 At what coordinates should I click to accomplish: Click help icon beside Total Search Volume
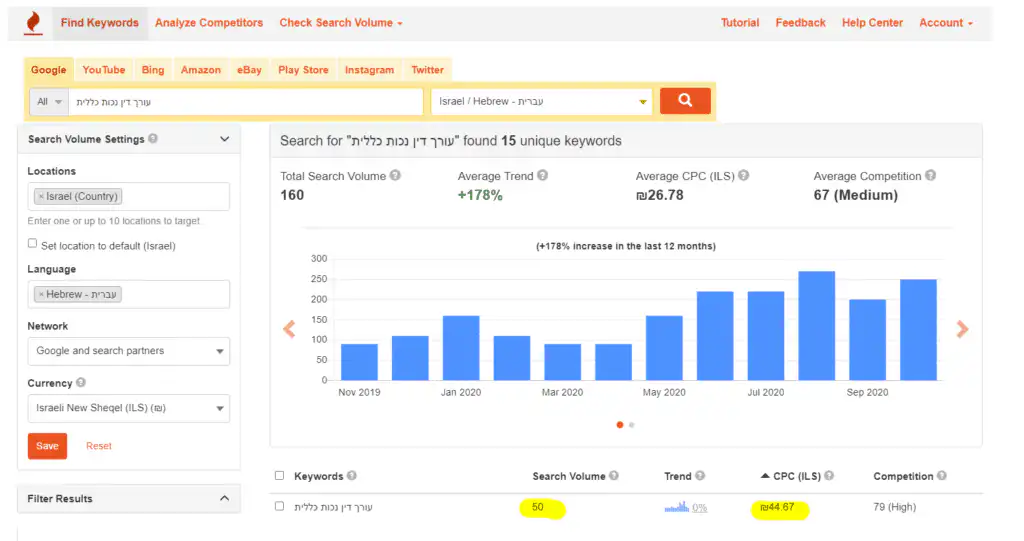[x=396, y=176]
